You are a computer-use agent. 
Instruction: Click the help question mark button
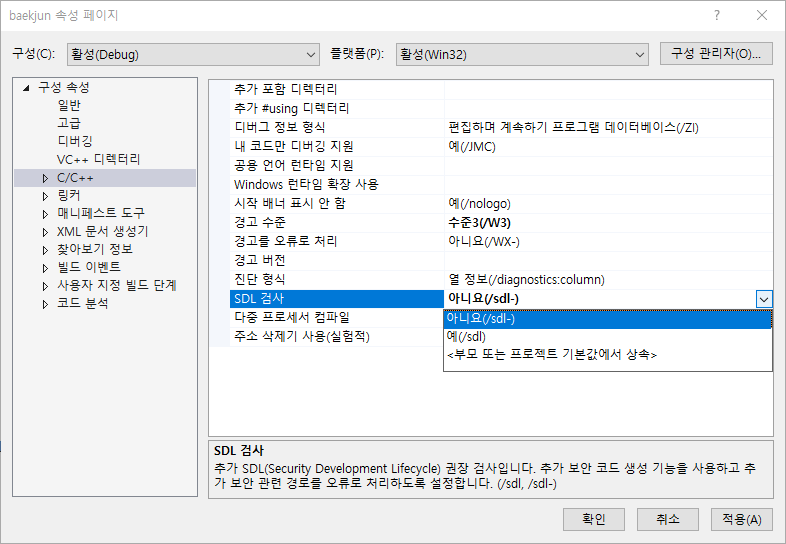pos(717,16)
